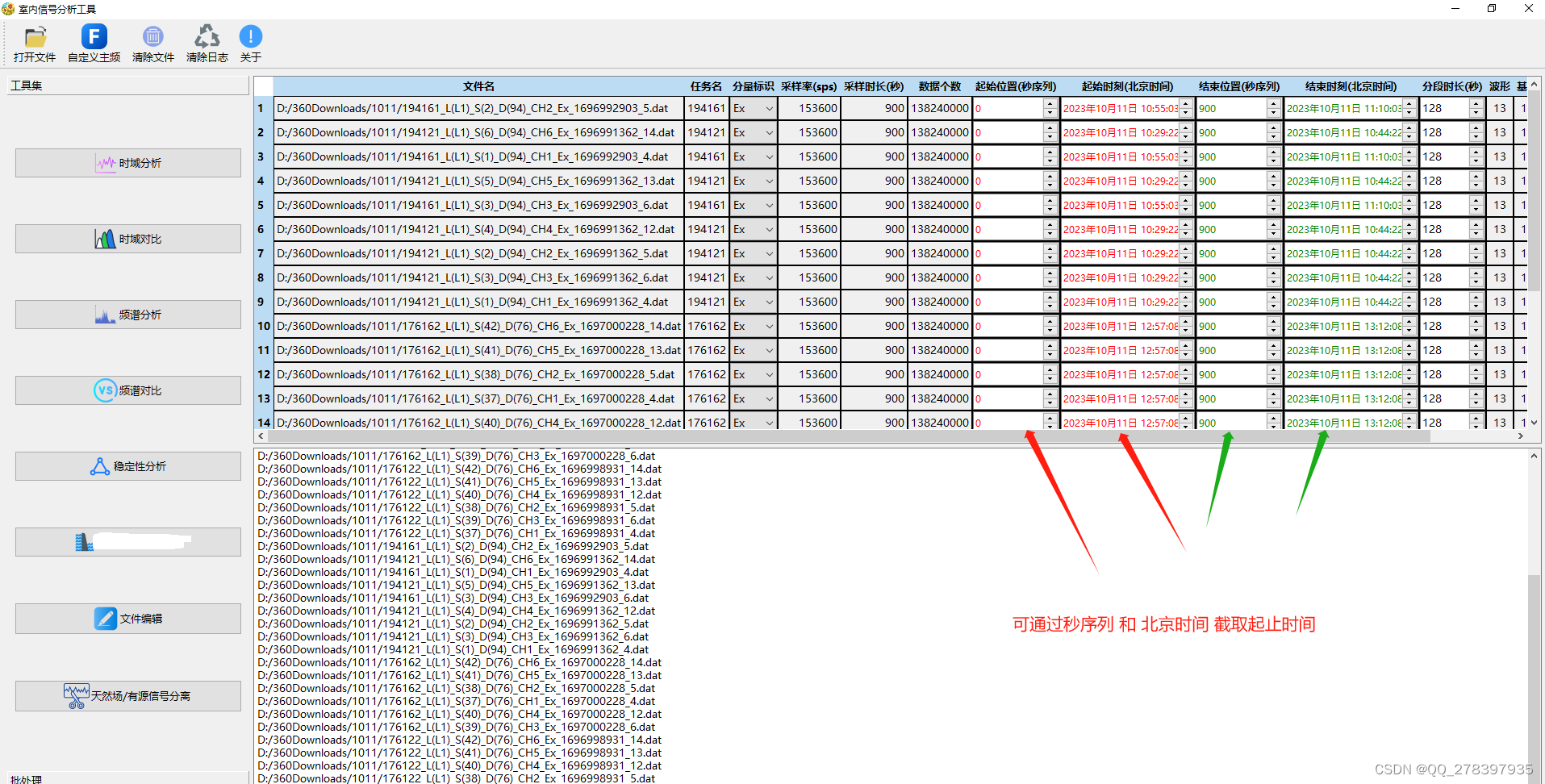Click the 工具集 panel header
Screen dimensions: 1545x784
point(25,85)
